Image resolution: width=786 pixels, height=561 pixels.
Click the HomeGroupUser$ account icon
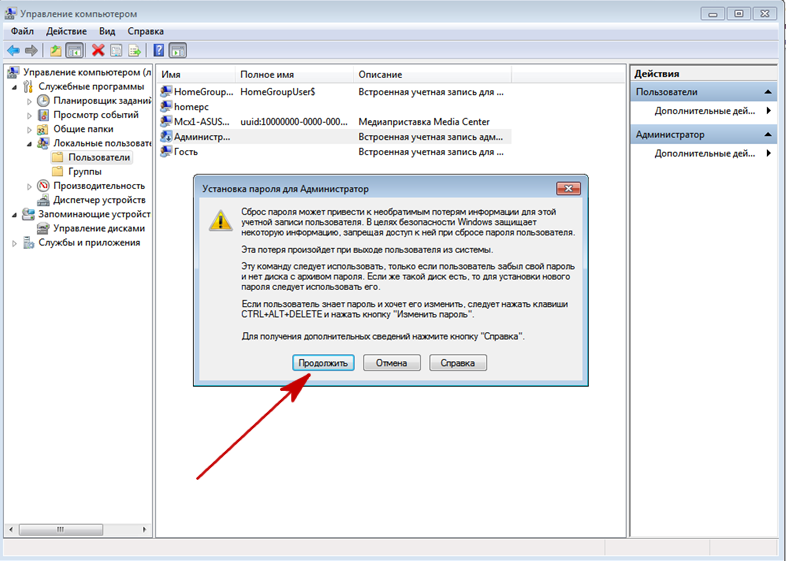pos(166,91)
